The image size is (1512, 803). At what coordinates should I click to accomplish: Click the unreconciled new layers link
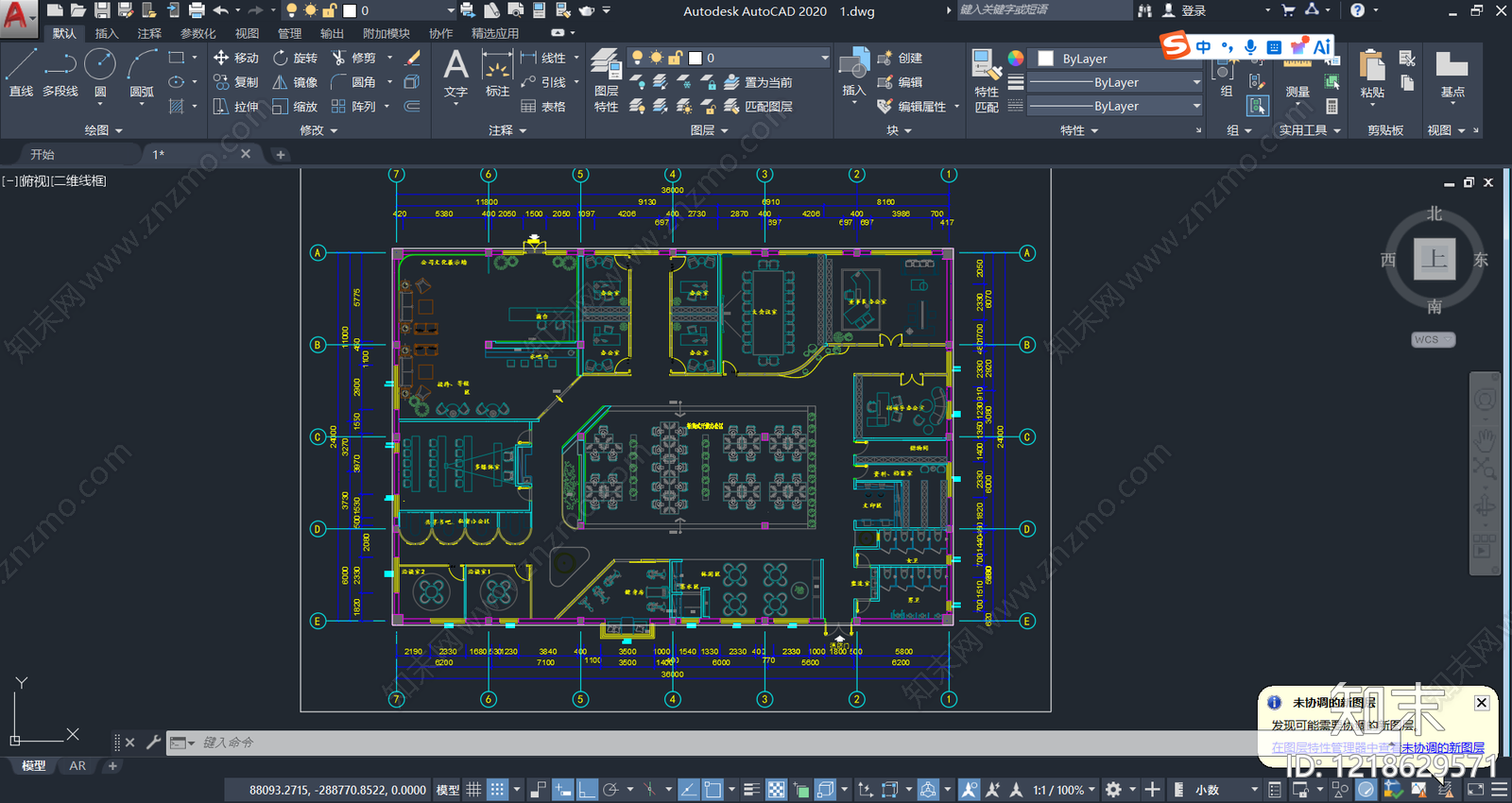(x=1443, y=747)
